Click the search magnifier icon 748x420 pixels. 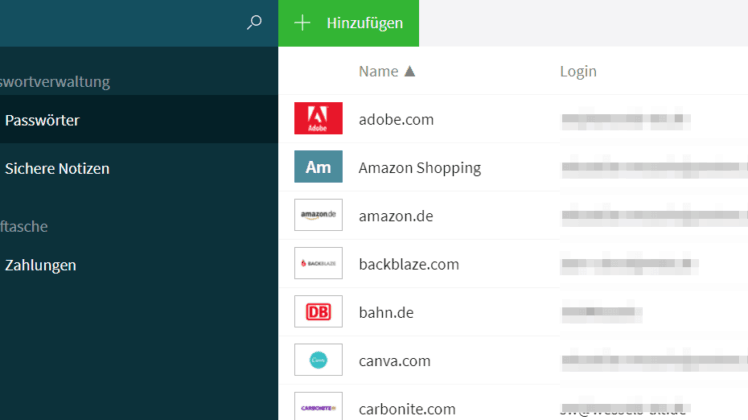[254, 22]
